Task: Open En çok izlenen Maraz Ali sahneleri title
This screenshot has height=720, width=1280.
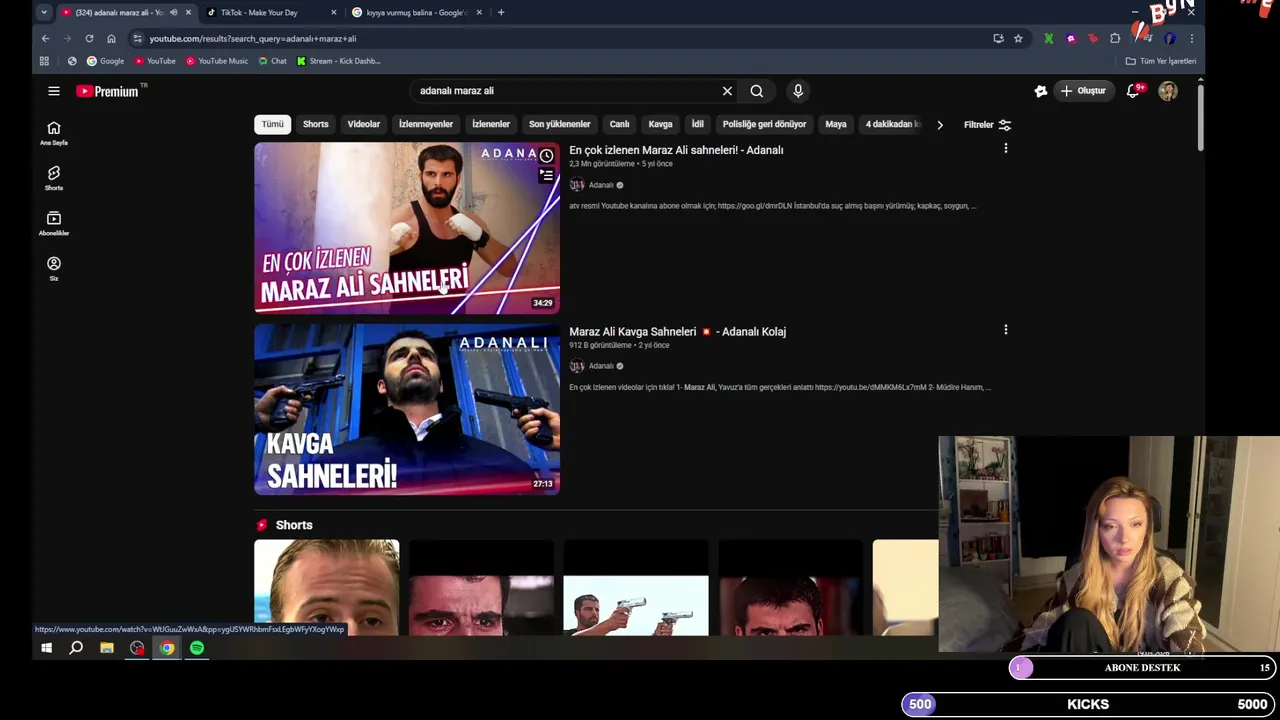Action: 676,150
